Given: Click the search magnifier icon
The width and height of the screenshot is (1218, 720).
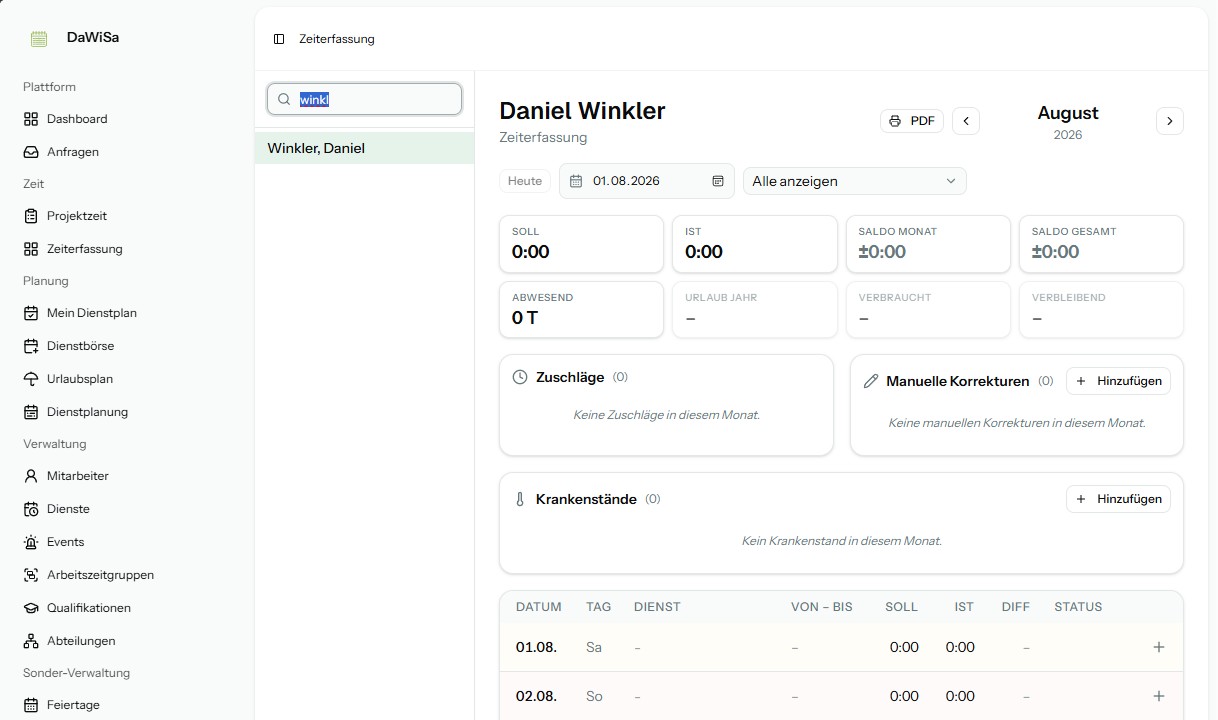Looking at the screenshot, I should click(284, 99).
